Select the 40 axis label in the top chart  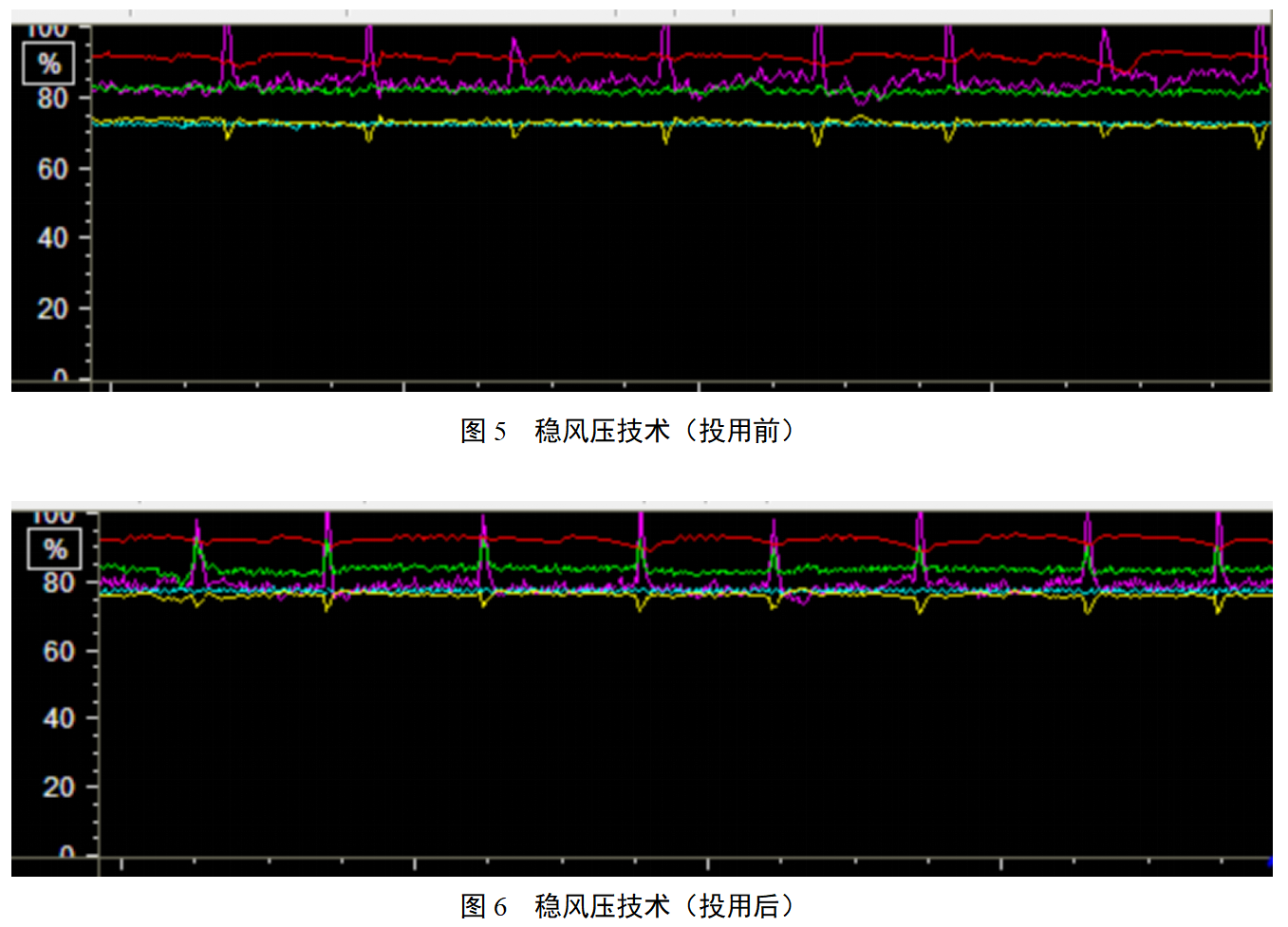pos(52,238)
